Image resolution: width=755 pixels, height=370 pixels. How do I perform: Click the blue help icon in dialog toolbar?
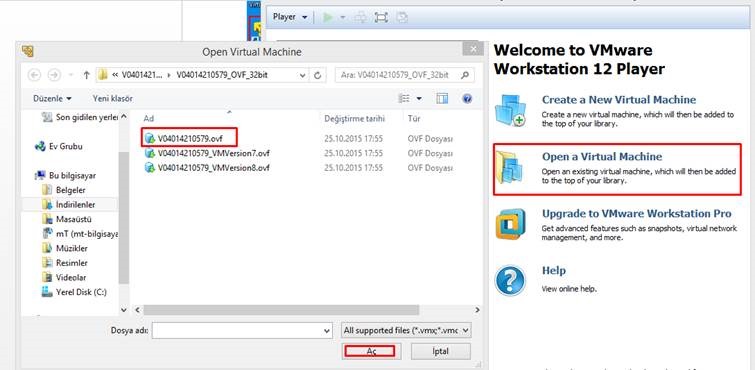tap(467, 98)
